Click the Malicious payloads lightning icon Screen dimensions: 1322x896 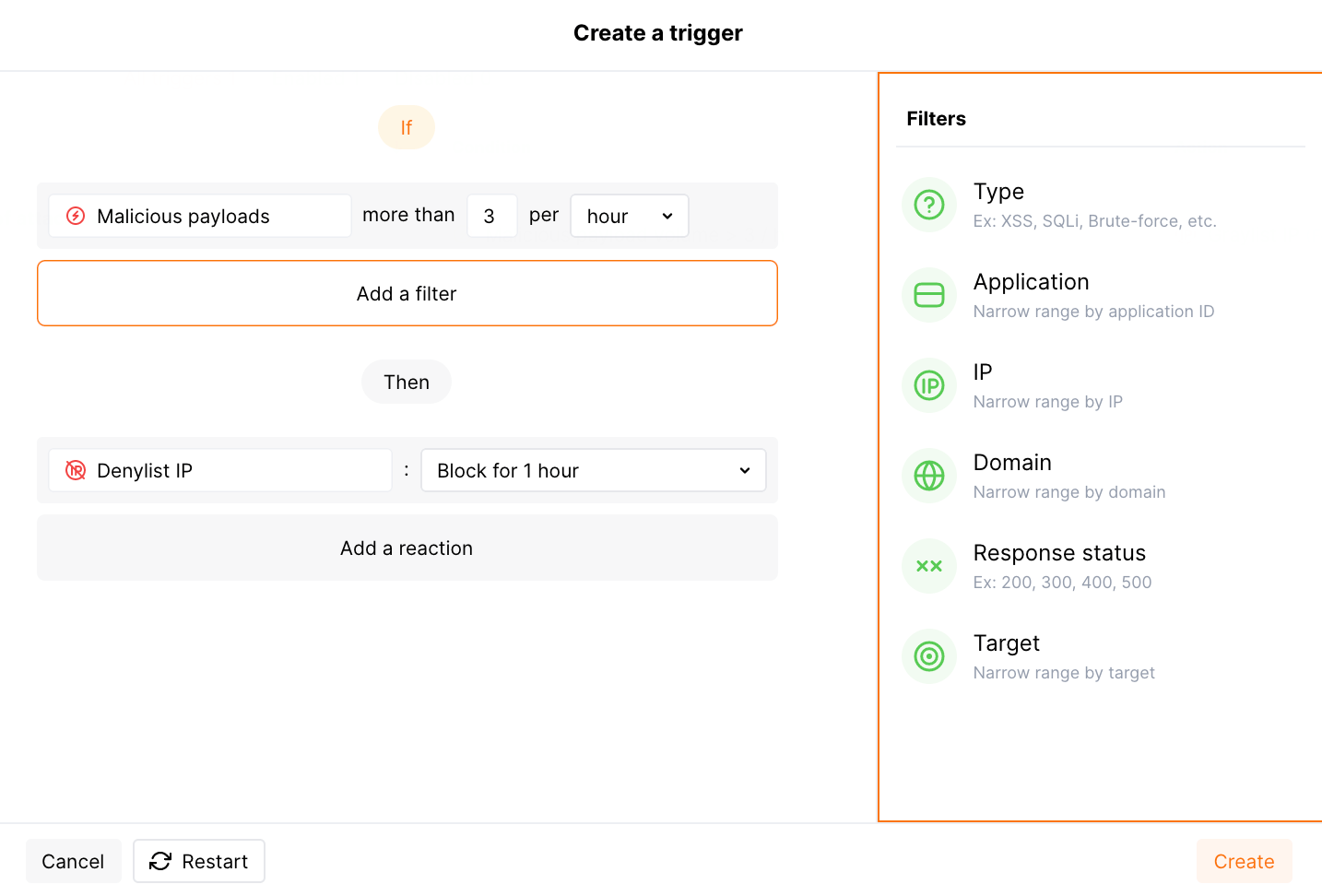coord(76,216)
